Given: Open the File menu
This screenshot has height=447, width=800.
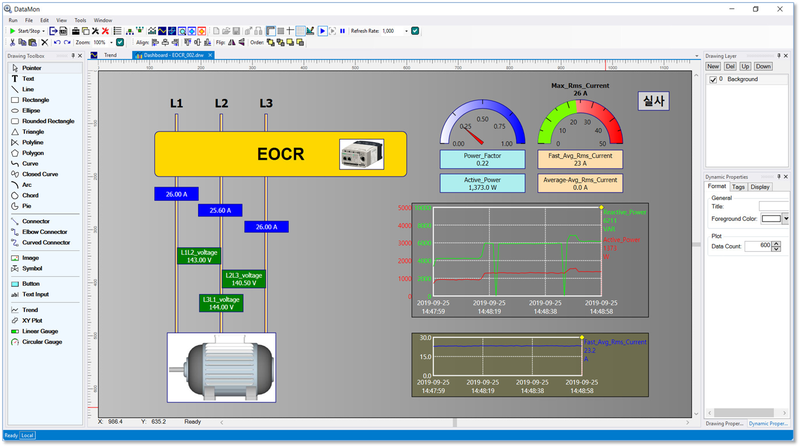Looking at the screenshot, I should pos(29,20).
